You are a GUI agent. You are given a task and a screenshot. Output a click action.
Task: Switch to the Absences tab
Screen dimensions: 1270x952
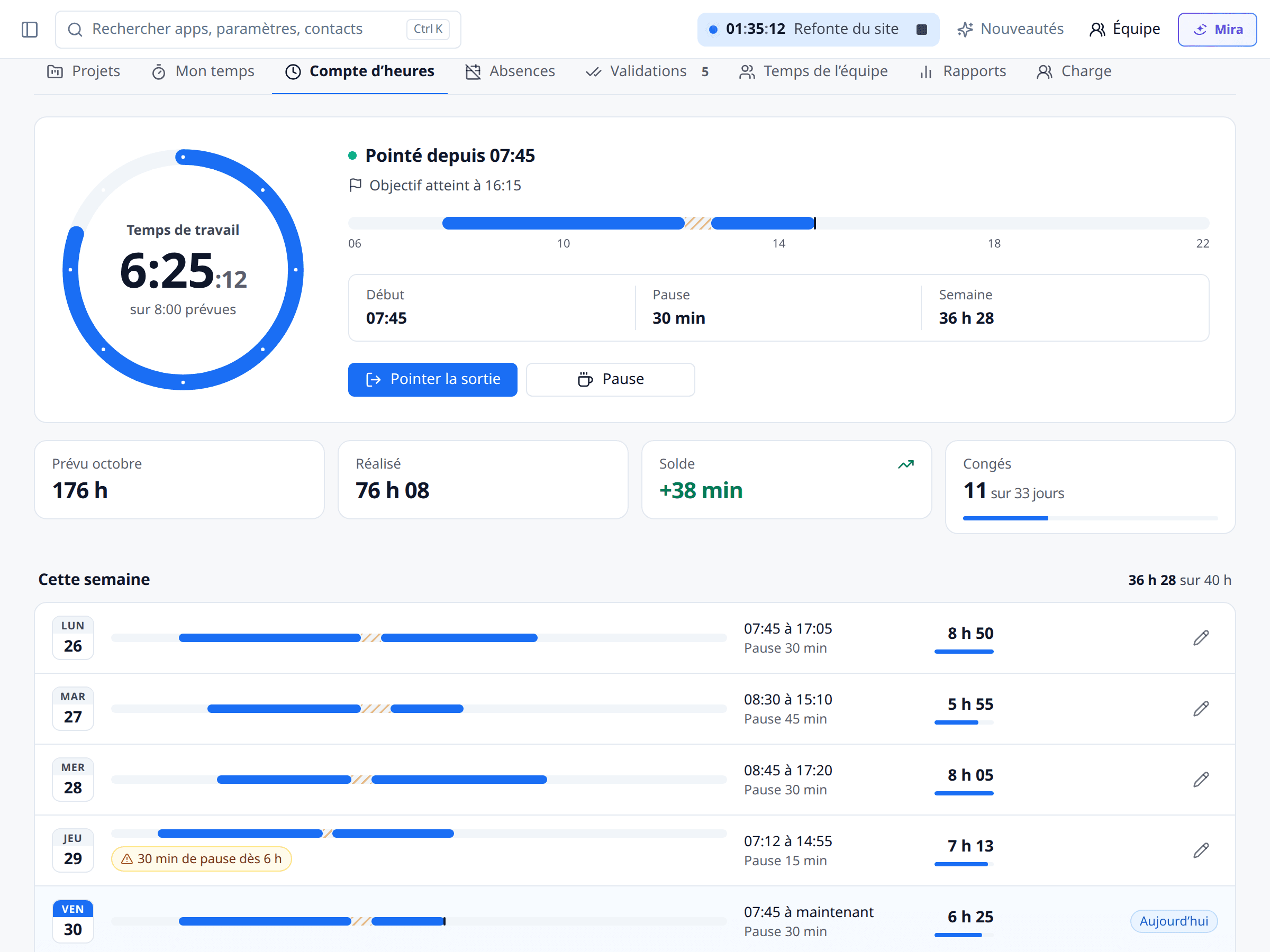click(x=510, y=71)
